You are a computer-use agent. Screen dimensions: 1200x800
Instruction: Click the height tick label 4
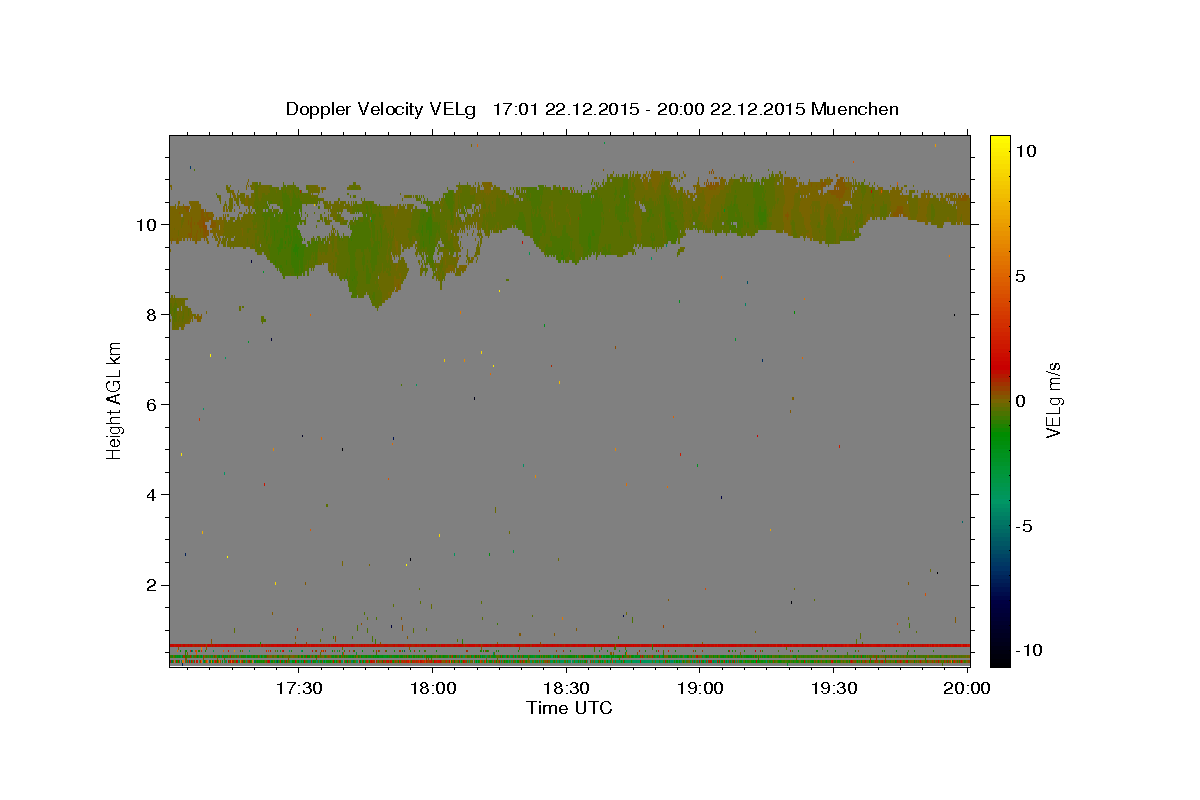coord(152,494)
